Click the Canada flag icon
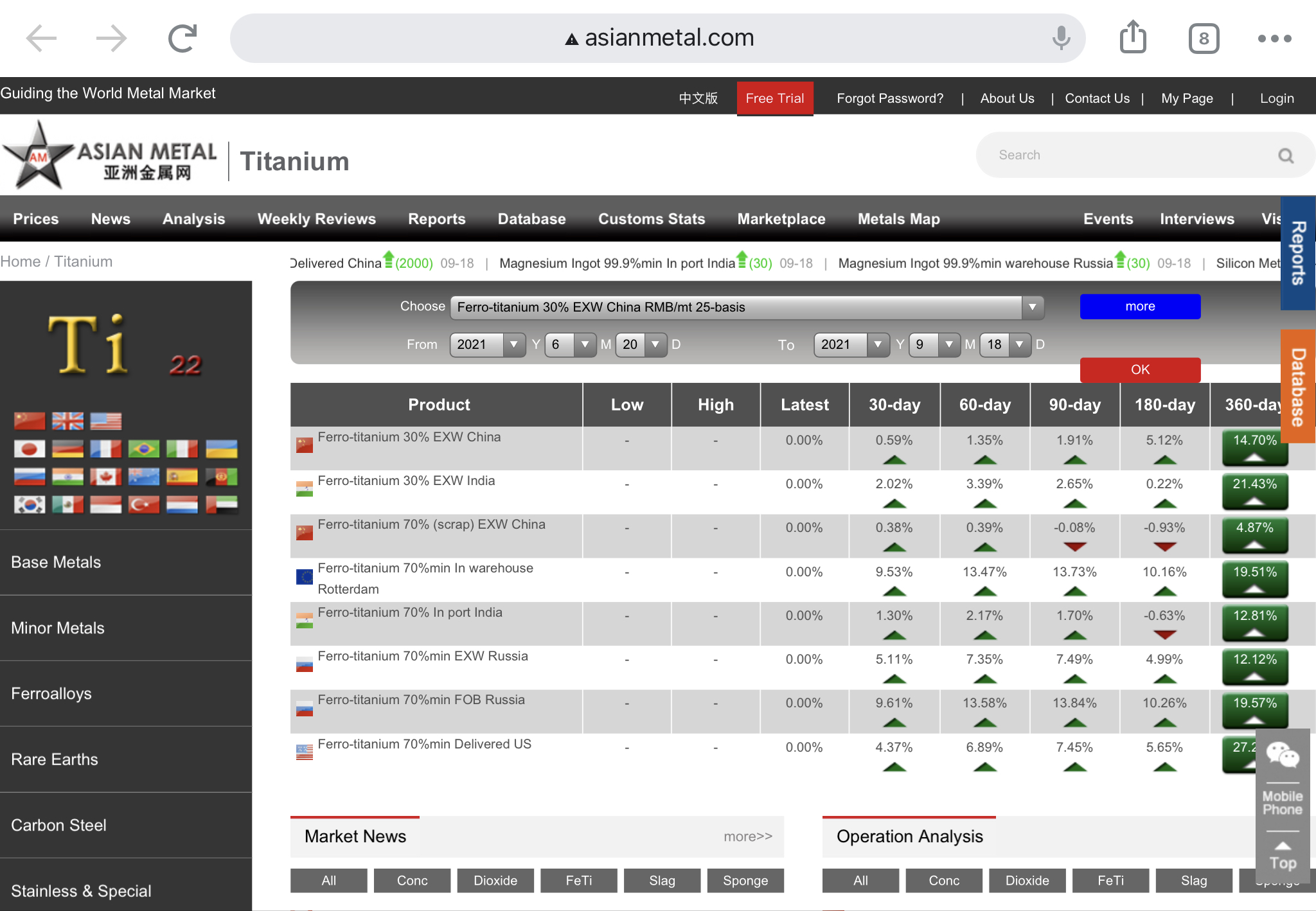1316x911 pixels. [x=106, y=477]
